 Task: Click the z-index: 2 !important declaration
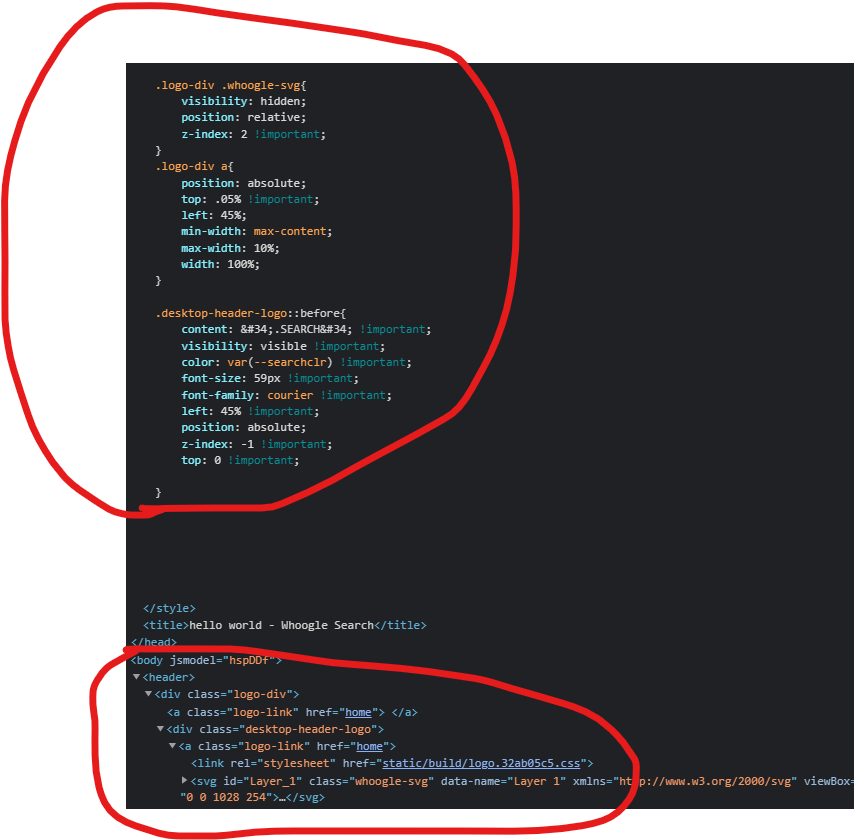253,134
